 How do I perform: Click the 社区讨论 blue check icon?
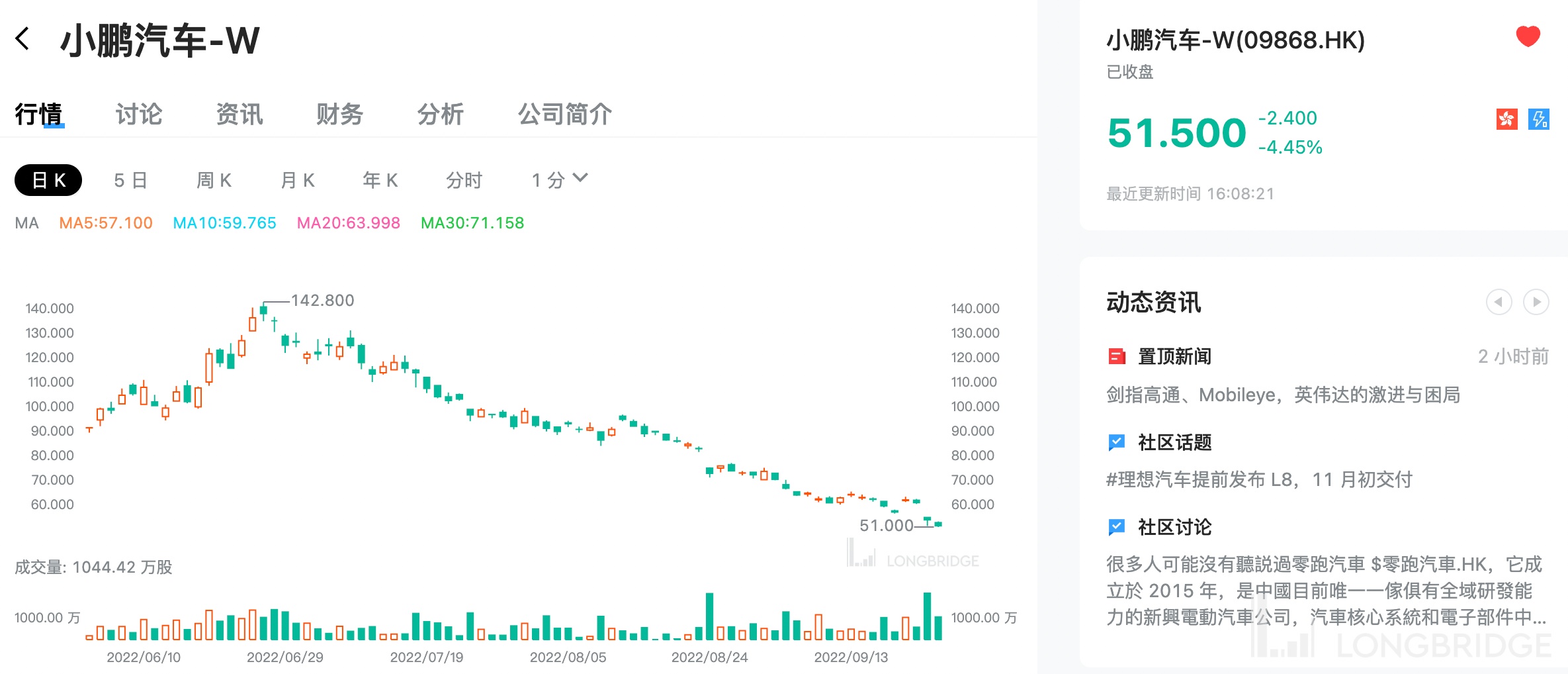click(1117, 527)
